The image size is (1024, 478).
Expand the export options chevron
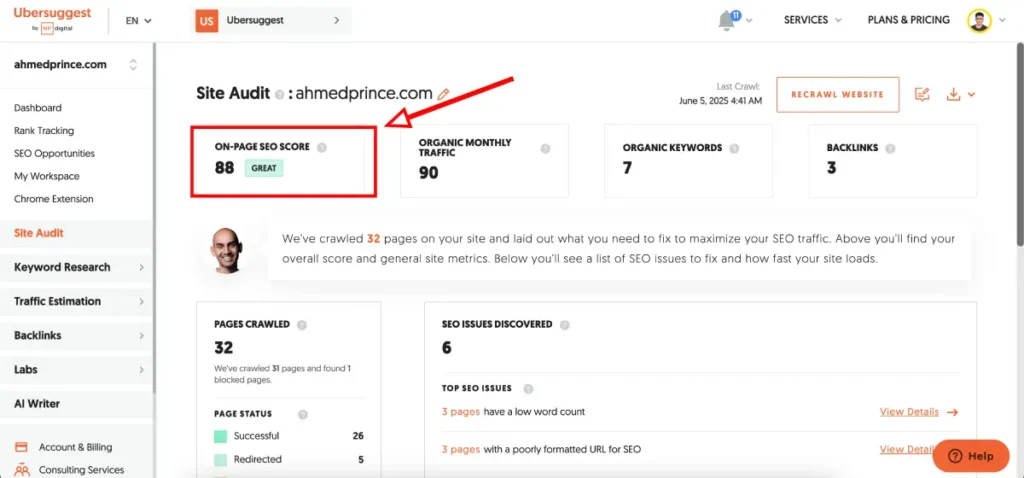tap(971, 95)
